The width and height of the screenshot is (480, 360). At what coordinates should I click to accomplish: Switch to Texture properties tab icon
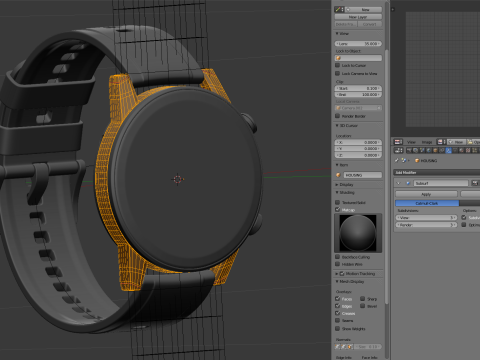tap(468, 150)
